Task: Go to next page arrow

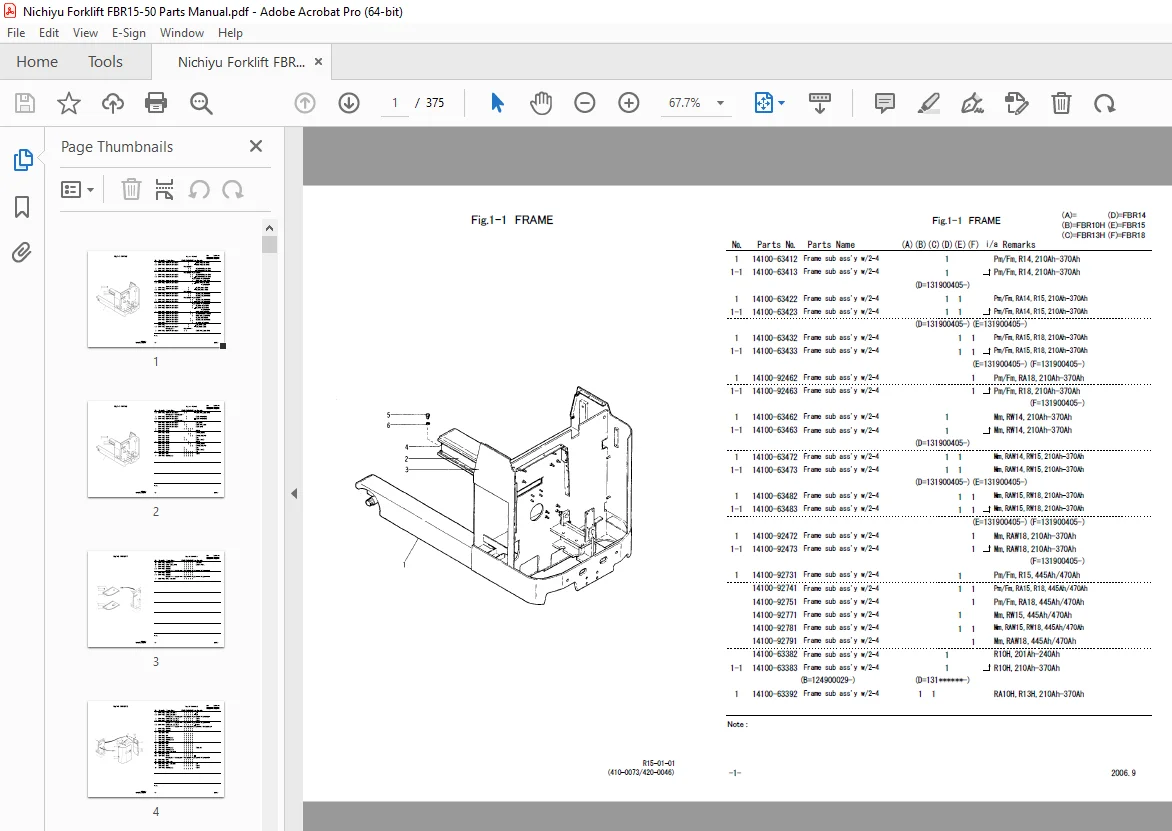Action: tap(349, 103)
